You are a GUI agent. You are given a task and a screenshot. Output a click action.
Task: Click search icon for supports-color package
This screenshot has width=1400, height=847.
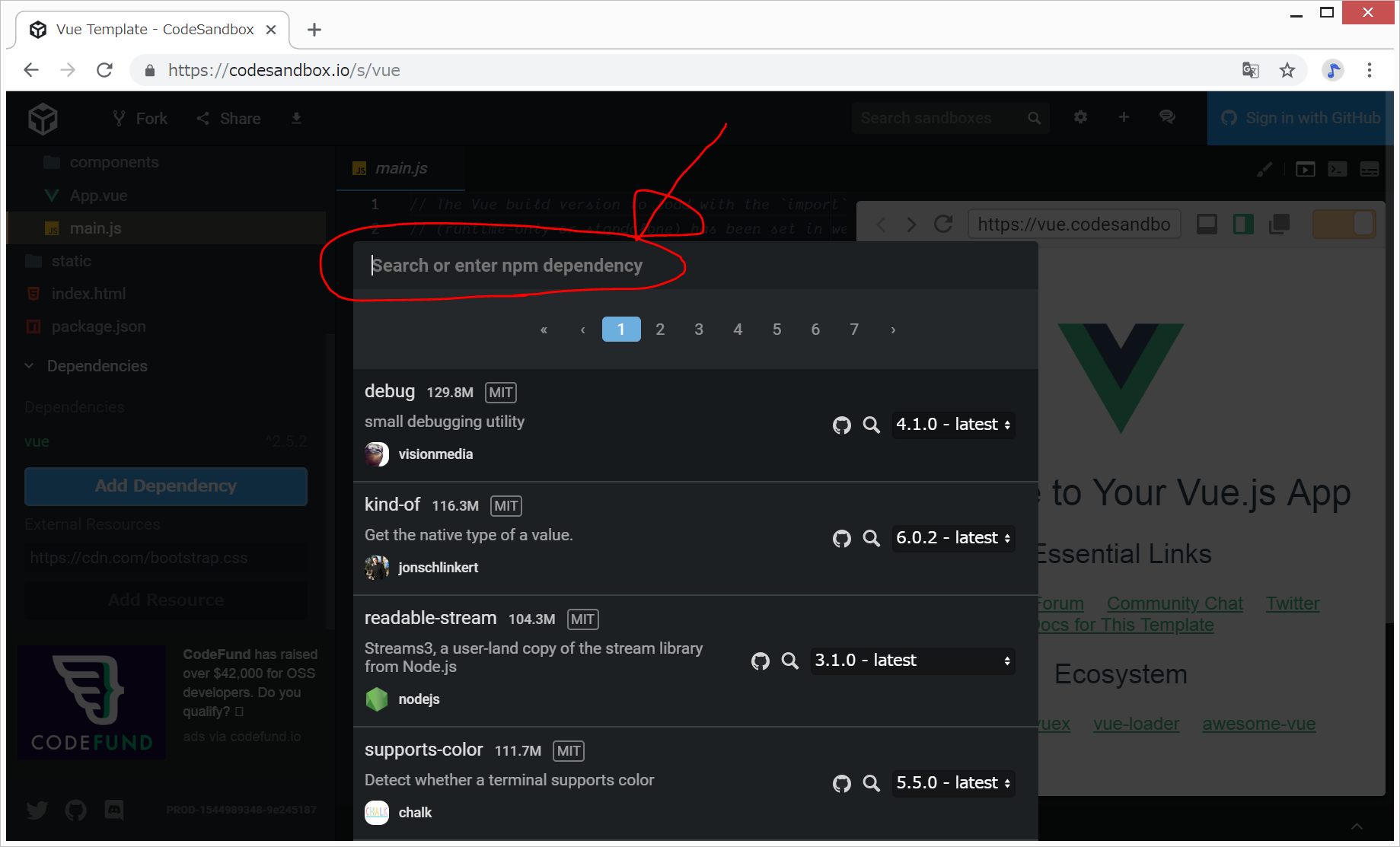tap(871, 783)
